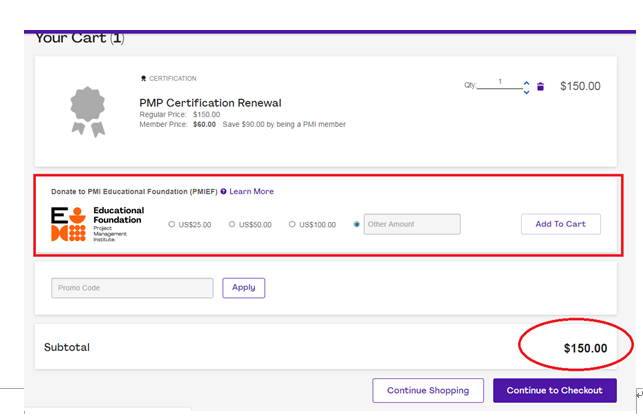Image resolution: width=643 pixels, height=418 pixels.
Task: Click the Qty quantity input field
Action: pyautogui.click(x=500, y=84)
